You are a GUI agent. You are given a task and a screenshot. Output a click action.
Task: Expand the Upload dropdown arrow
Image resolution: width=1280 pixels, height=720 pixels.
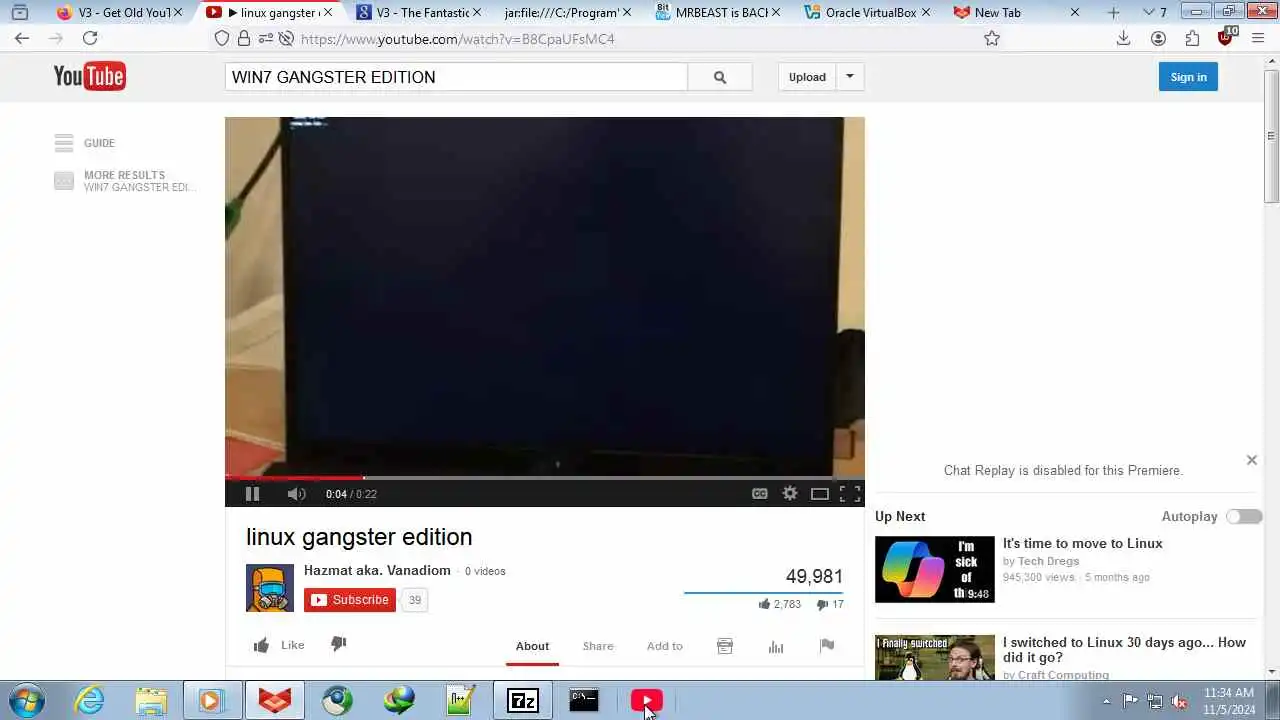850,77
